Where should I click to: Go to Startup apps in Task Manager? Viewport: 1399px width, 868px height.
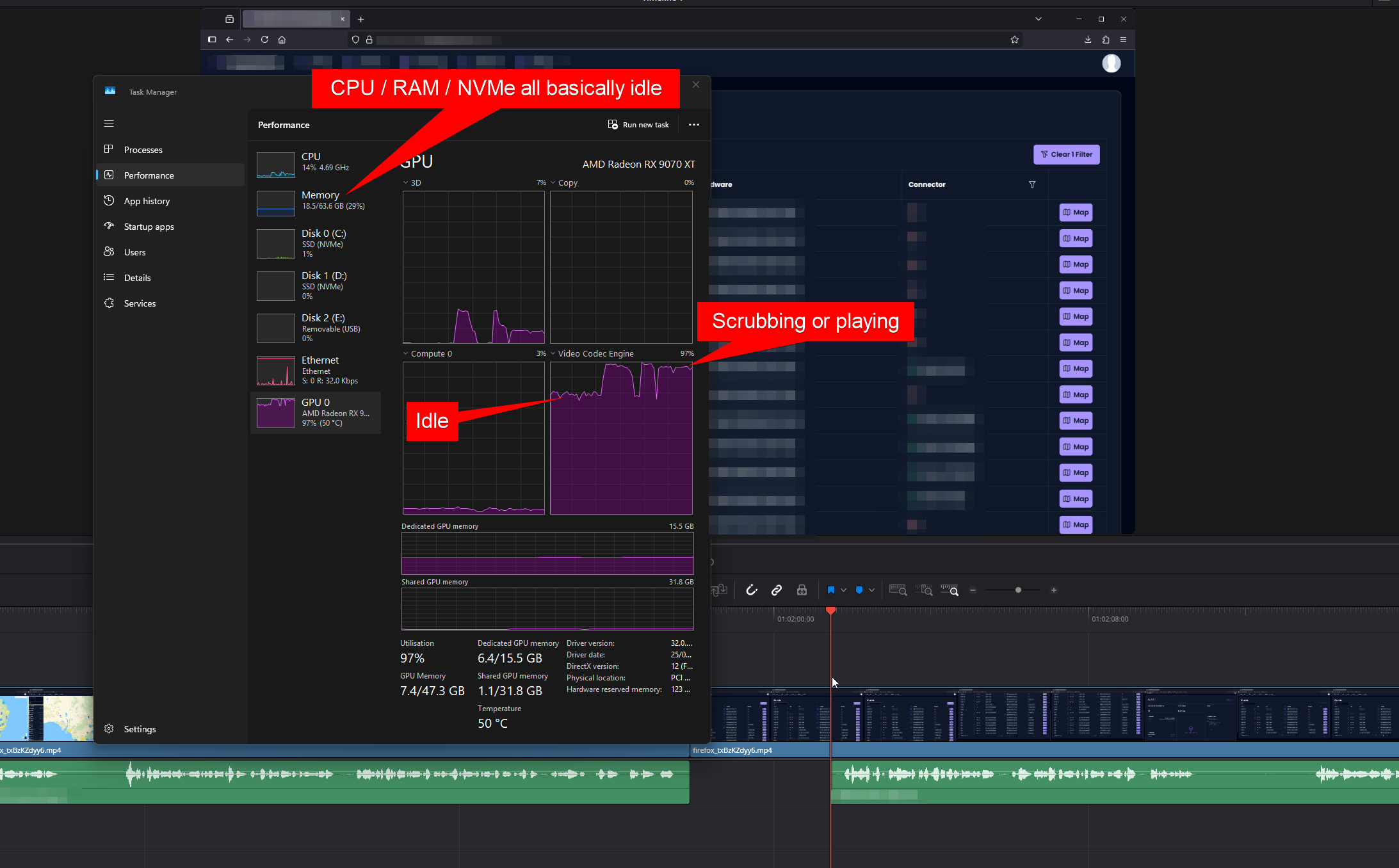click(170, 227)
